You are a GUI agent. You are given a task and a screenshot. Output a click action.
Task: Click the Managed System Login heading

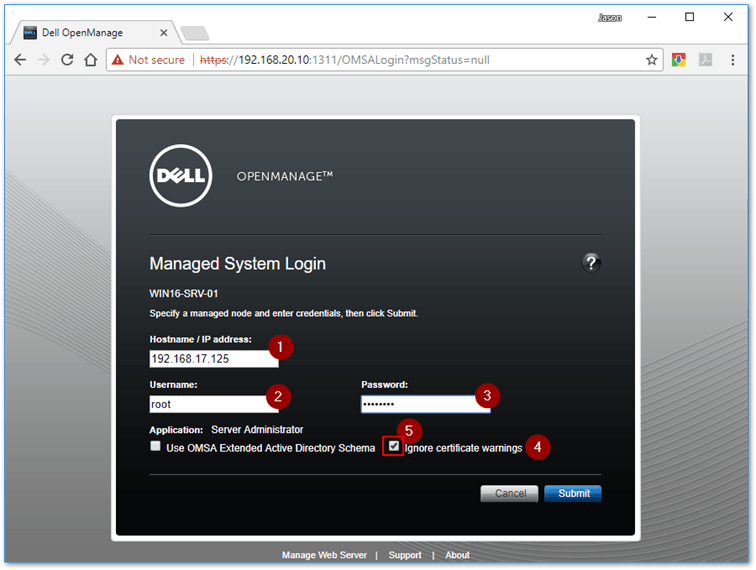click(x=238, y=264)
